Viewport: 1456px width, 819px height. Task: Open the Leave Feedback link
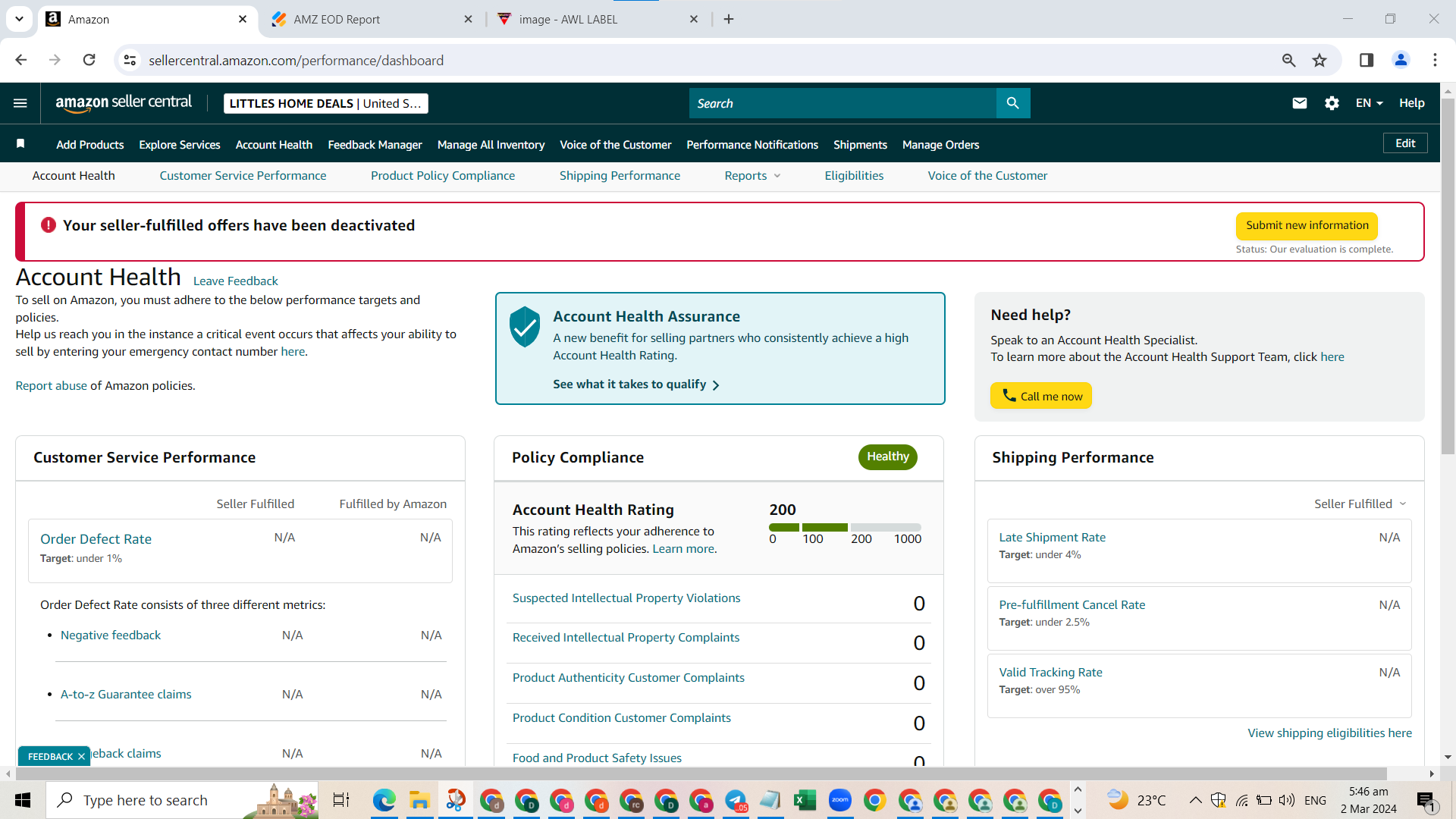tap(235, 281)
